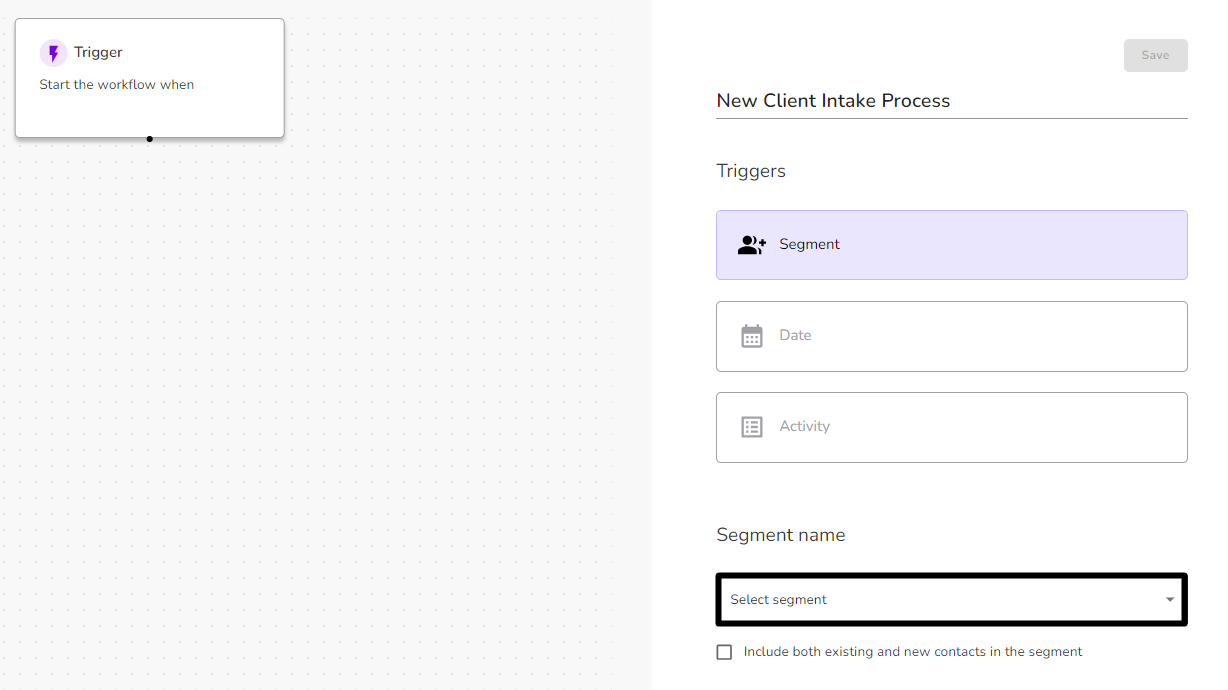Enable include existing and new contacts checkbox
This screenshot has width=1228, height=690.
(724, 652)
